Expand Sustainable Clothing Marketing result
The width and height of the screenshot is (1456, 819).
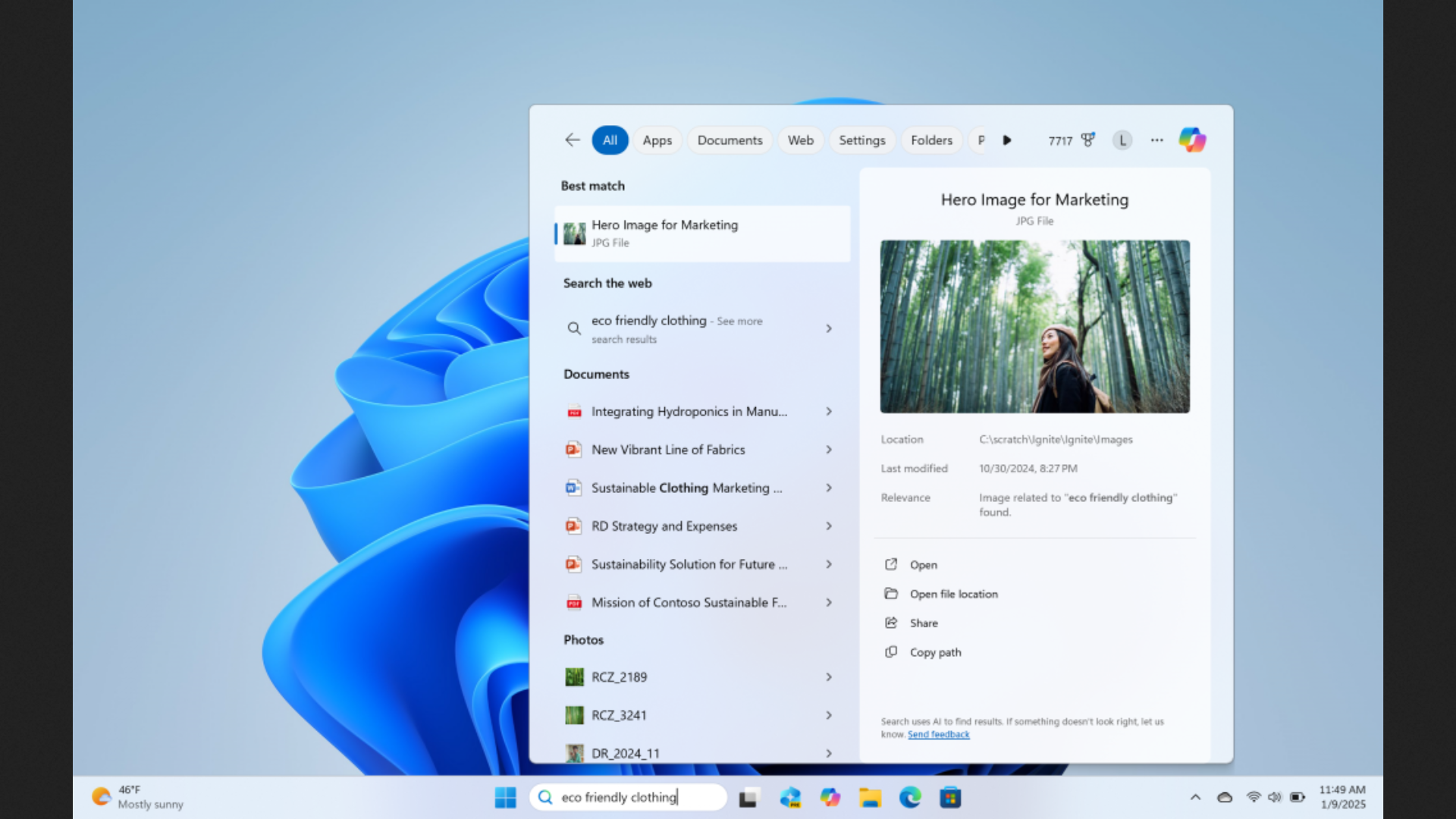828,488
